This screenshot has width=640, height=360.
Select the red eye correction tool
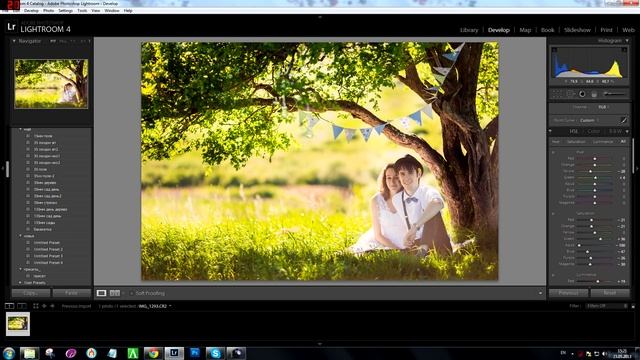[x=582, y=94]
